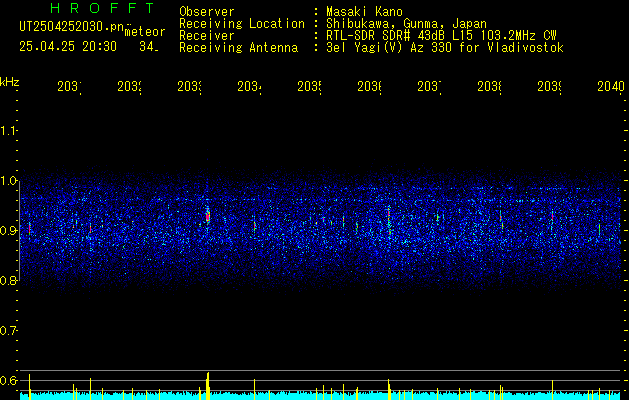Click the 2034 time axis label

click(249, 87)
